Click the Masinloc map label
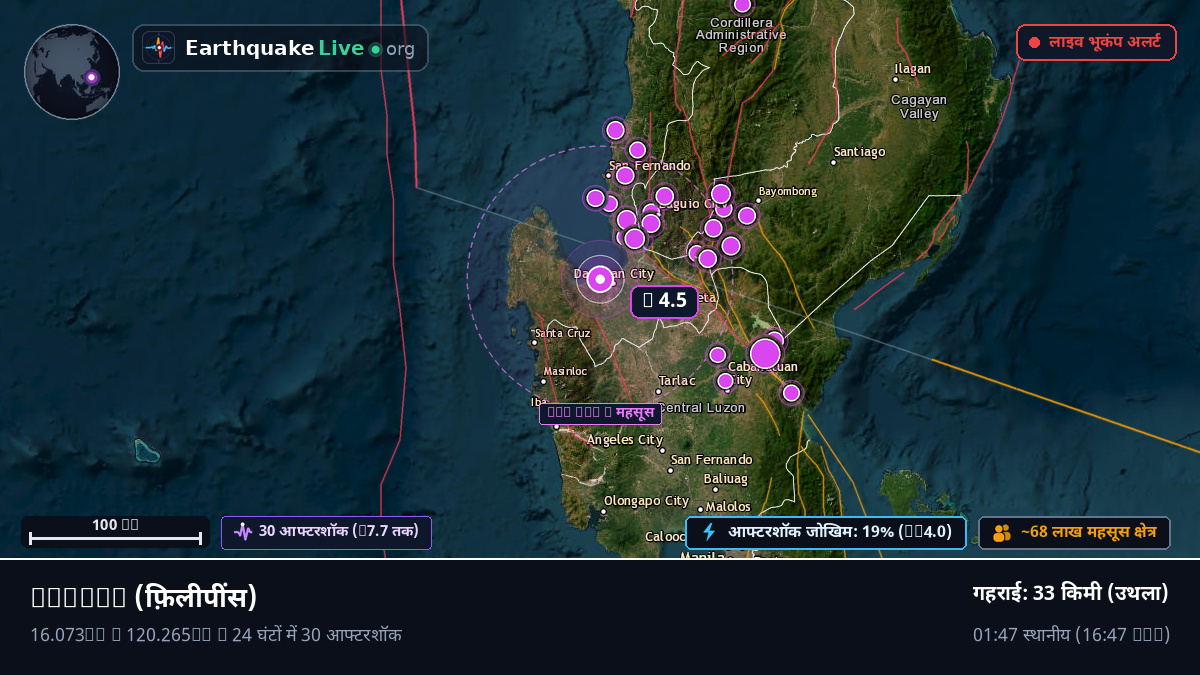Image resolution: width=1200 pixels, height=675 pixels. click(565, 371)
